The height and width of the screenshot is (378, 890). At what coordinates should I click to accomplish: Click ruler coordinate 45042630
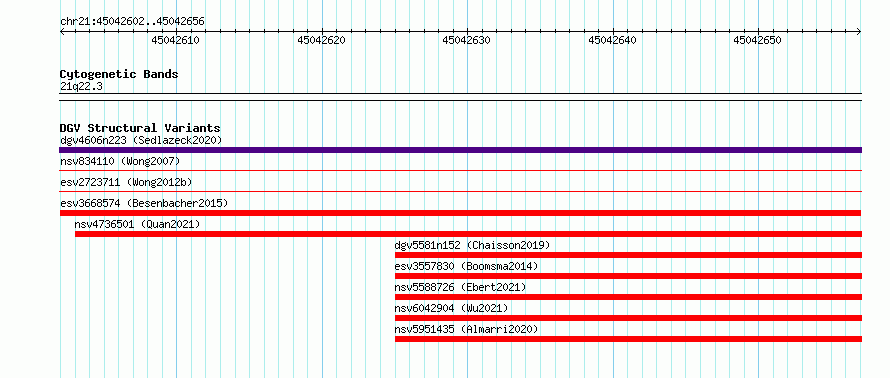point(467,40)
